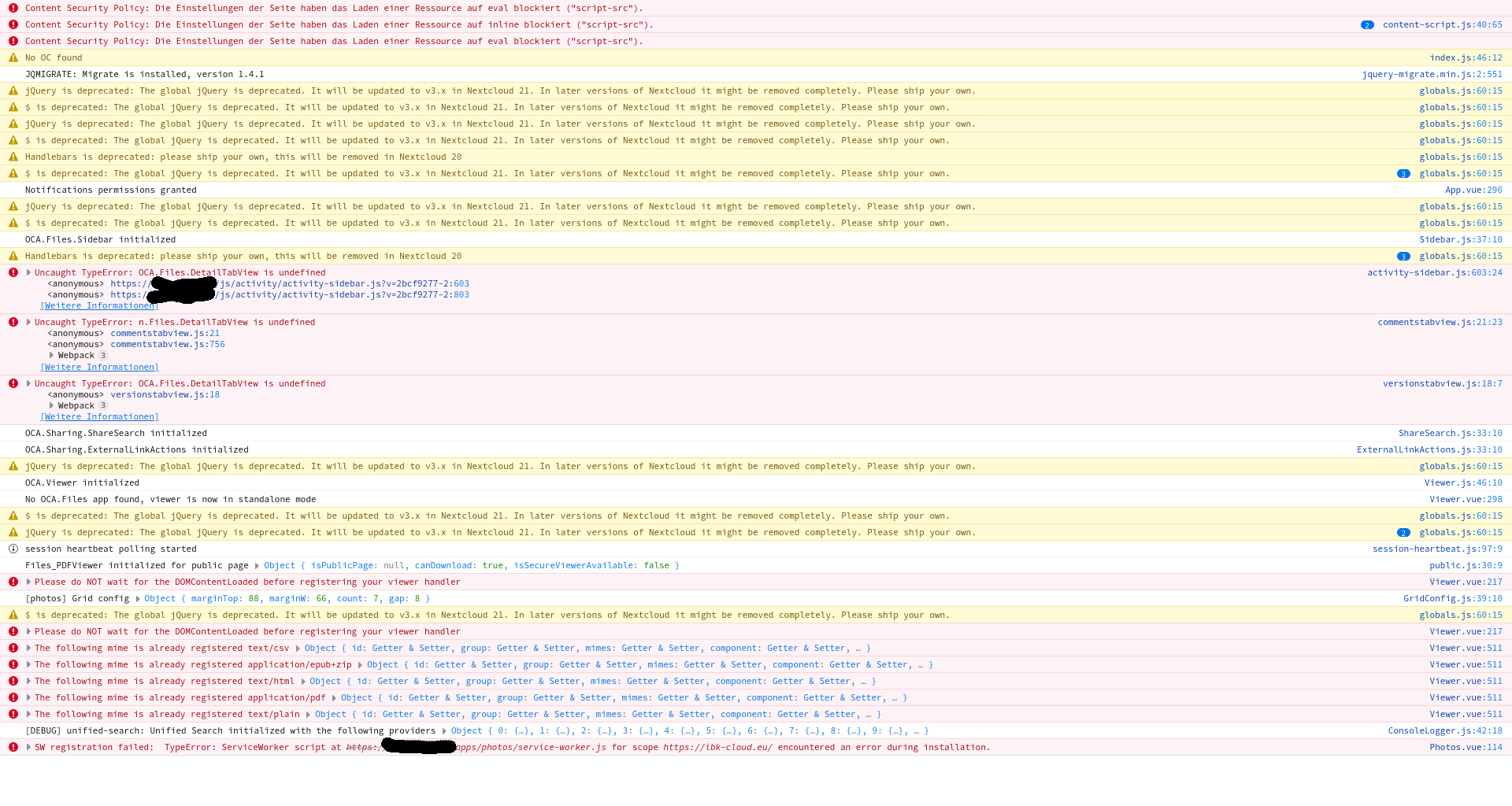Open source link Viewer.vue:298
This screenshot has width=1512, height=806.
click(1466, 499)
